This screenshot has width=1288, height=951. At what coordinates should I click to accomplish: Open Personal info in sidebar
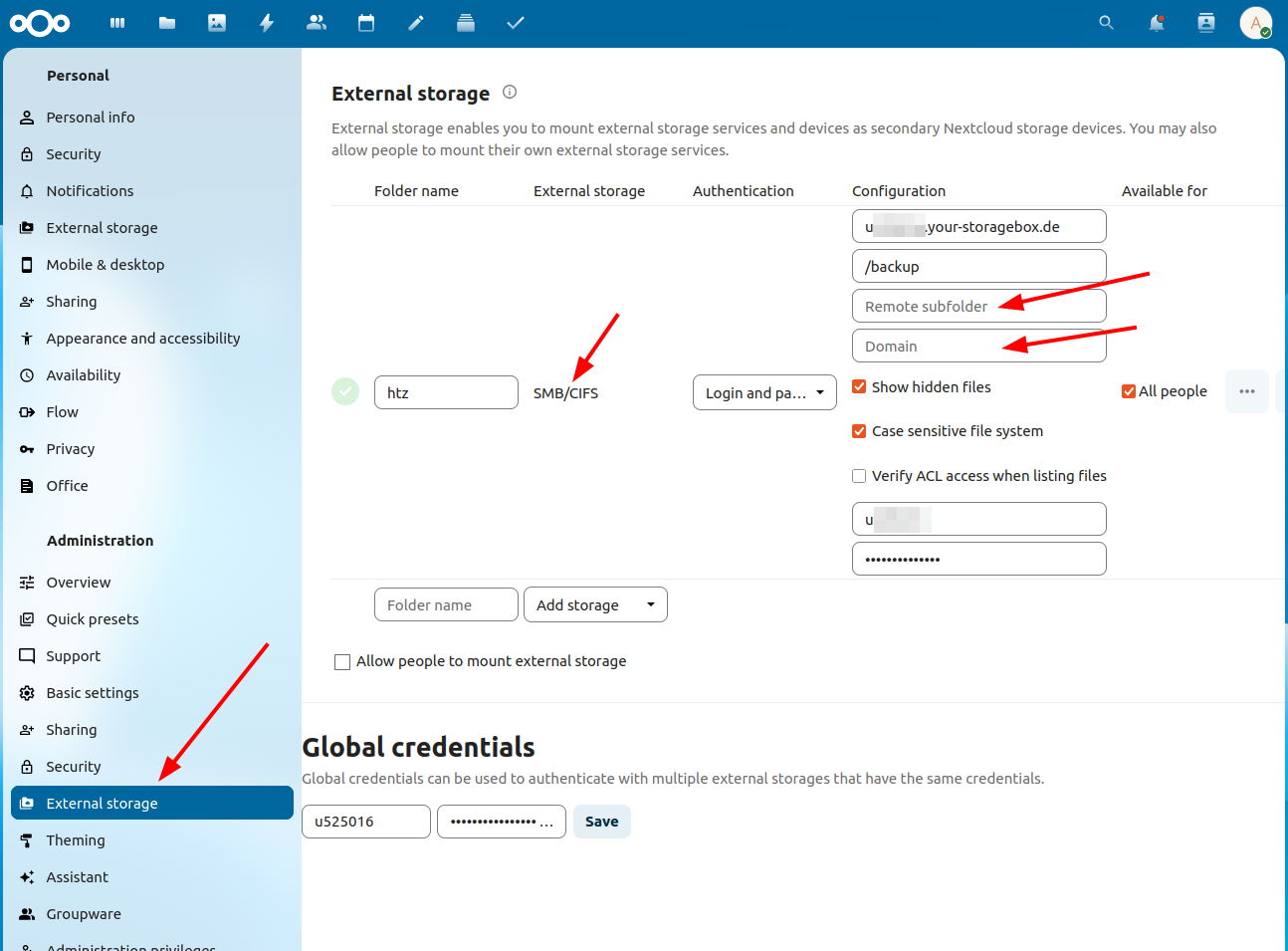[91, 118]
